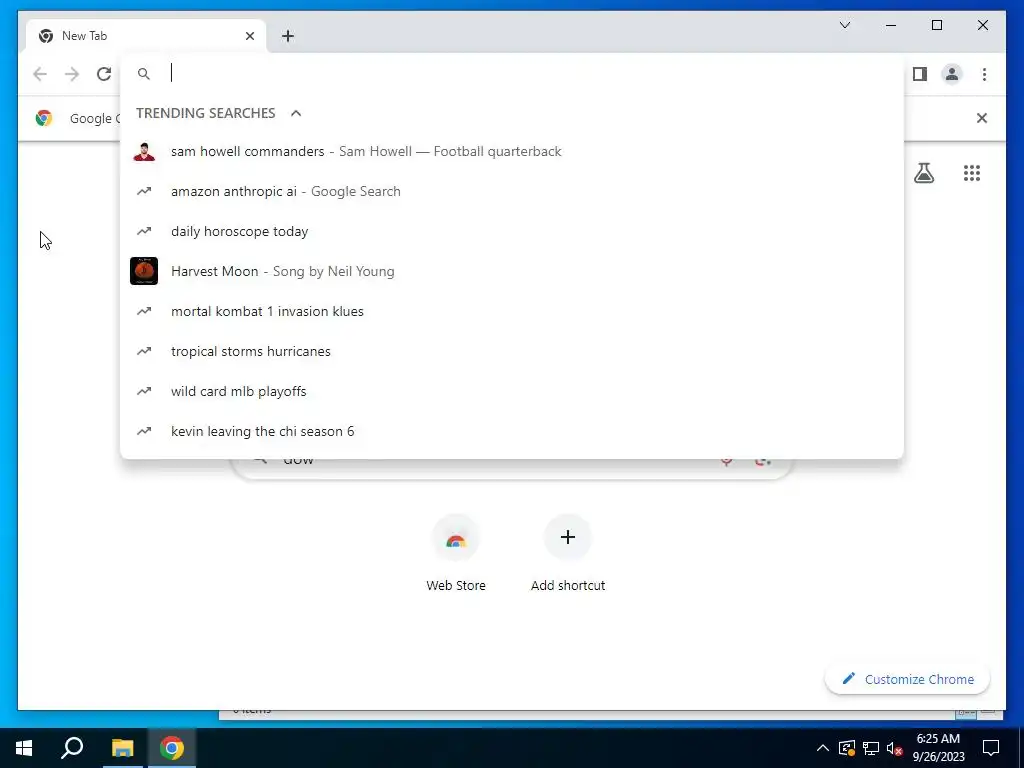Select suggestion sam howell commanders
The image size is (1024, 768).
pos(512,152)
